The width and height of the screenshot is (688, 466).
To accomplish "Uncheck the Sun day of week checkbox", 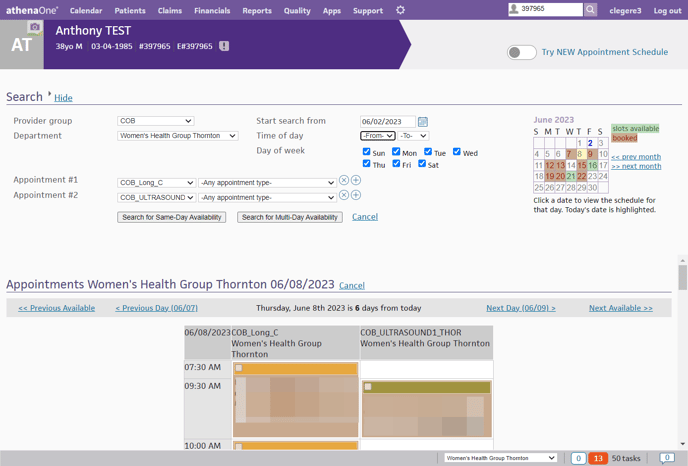I will point(367,152).
